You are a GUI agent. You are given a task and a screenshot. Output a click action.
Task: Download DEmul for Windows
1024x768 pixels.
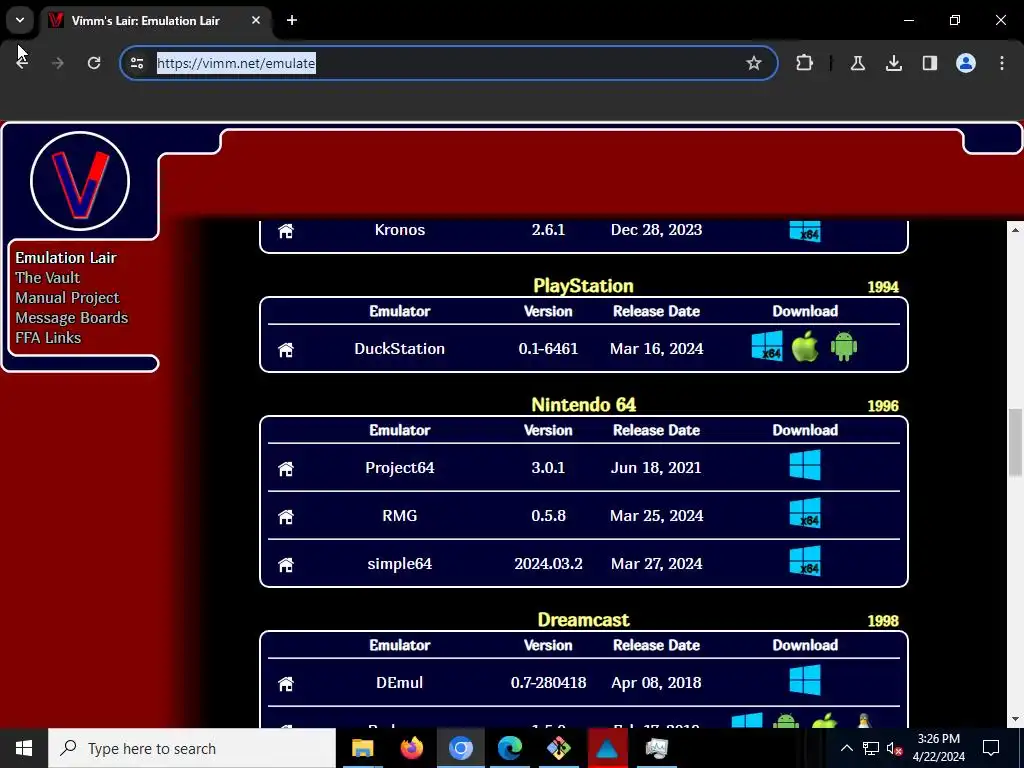point(805,680)
